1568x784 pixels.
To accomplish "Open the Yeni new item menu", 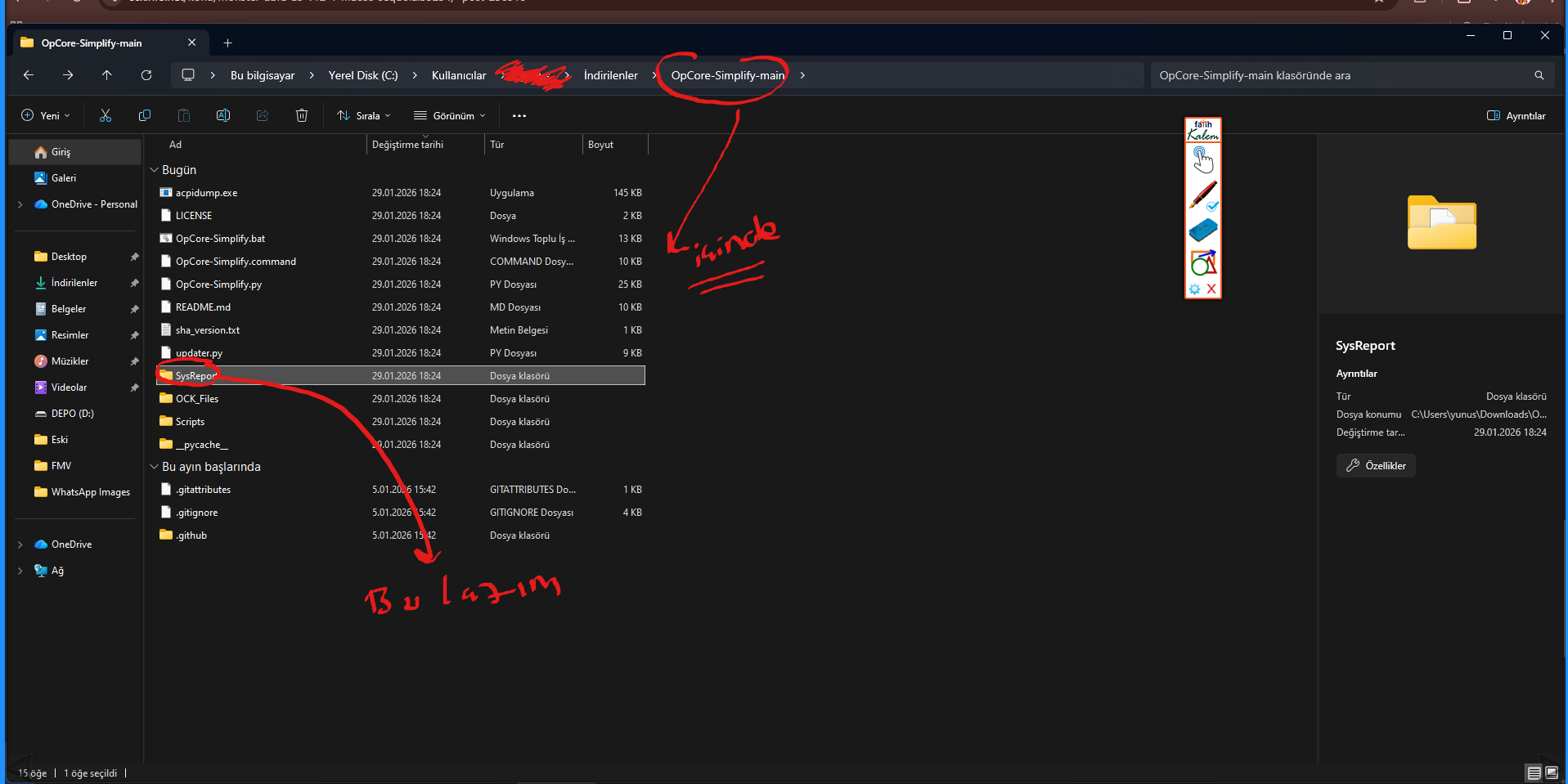I will pos(46,116).
